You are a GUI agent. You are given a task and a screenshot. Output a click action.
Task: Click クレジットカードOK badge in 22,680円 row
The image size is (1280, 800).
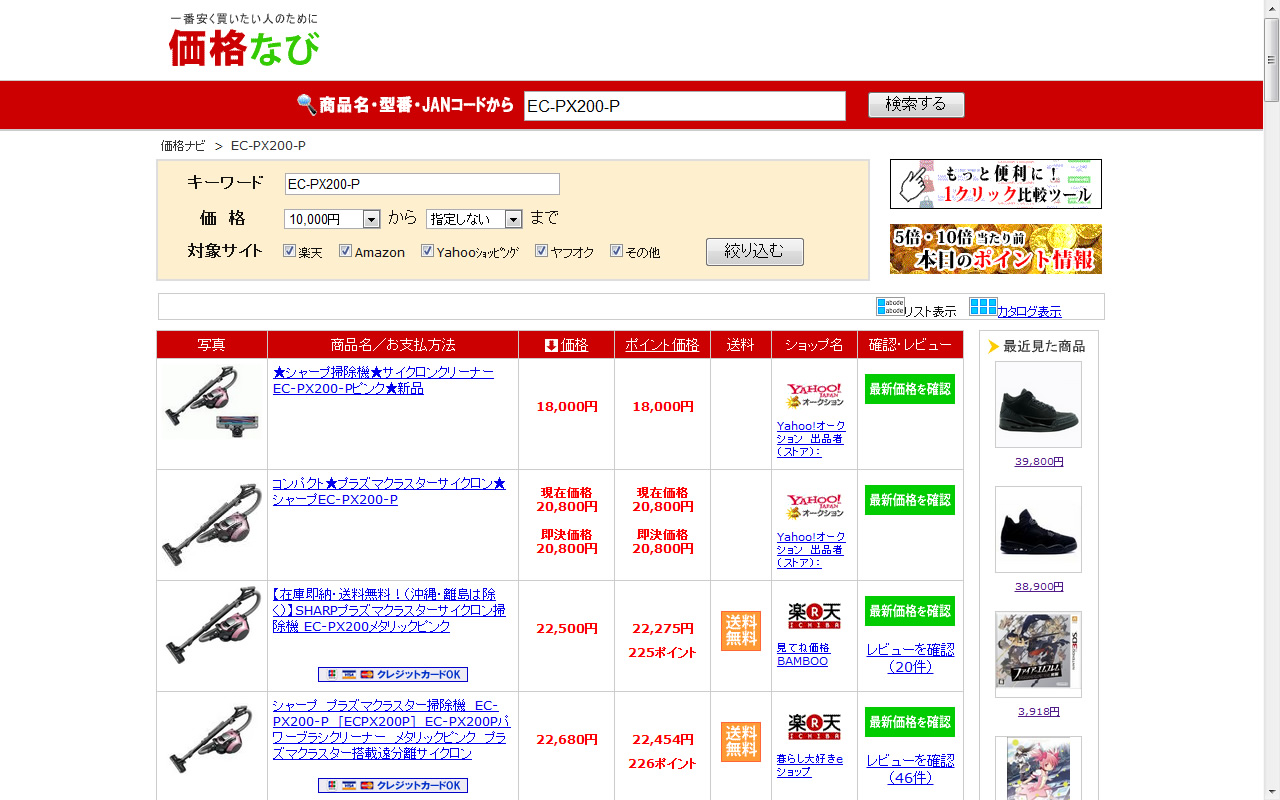coord(393,786)
